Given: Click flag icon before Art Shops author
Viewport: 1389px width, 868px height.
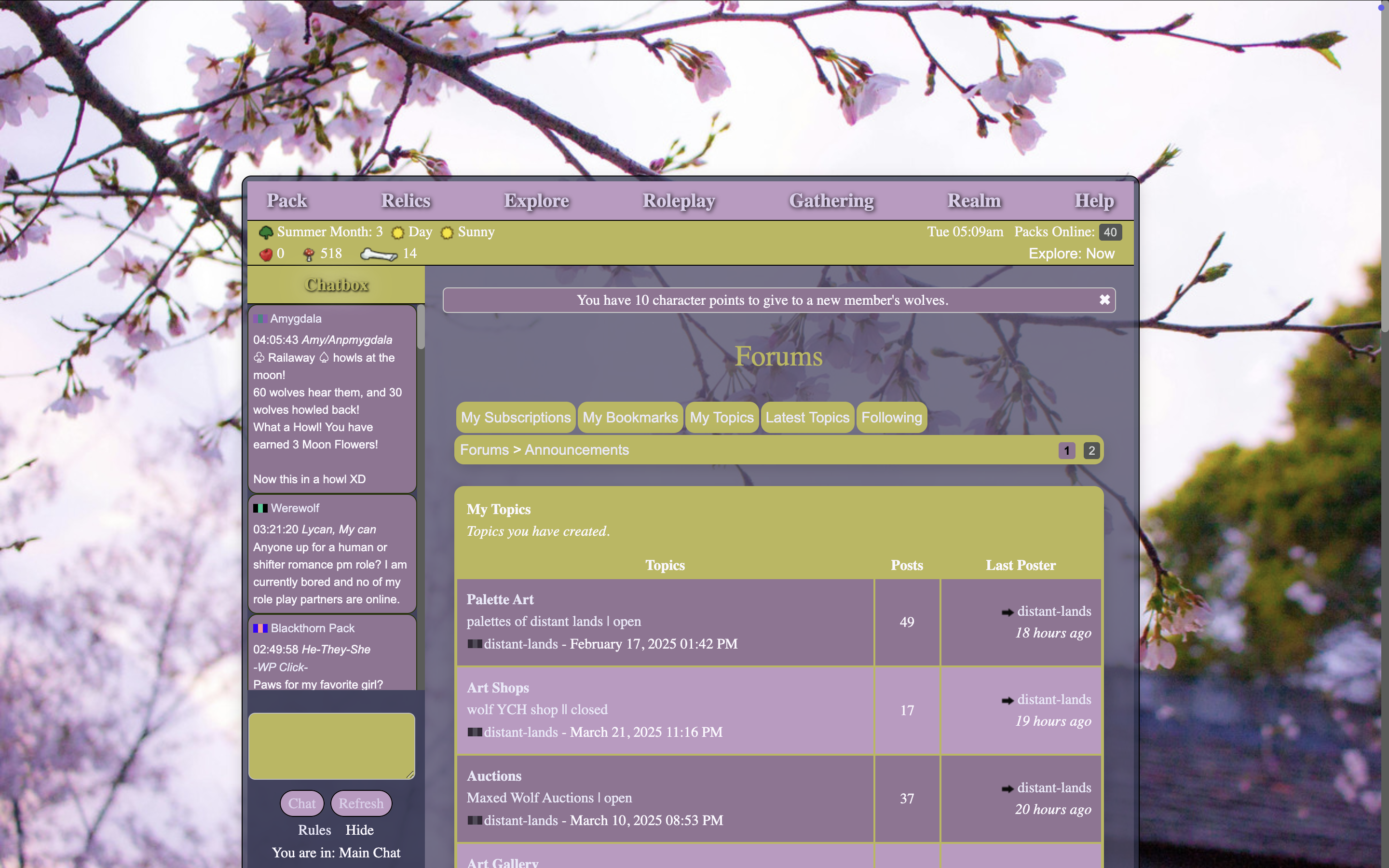Looking at the screenshot, I should pos(475,732).
